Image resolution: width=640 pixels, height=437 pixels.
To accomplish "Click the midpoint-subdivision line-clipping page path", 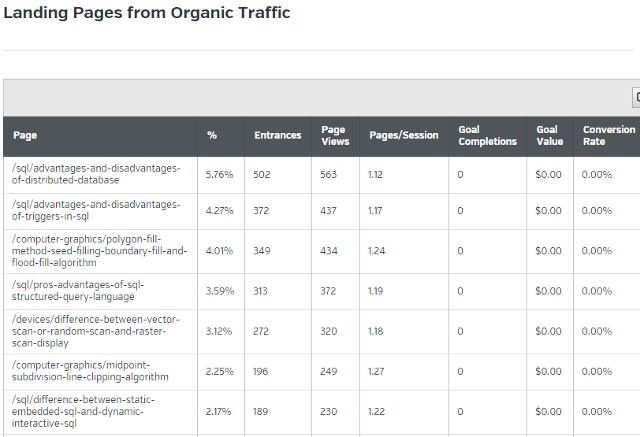I will pyautogui.click(x=90, y=371).
